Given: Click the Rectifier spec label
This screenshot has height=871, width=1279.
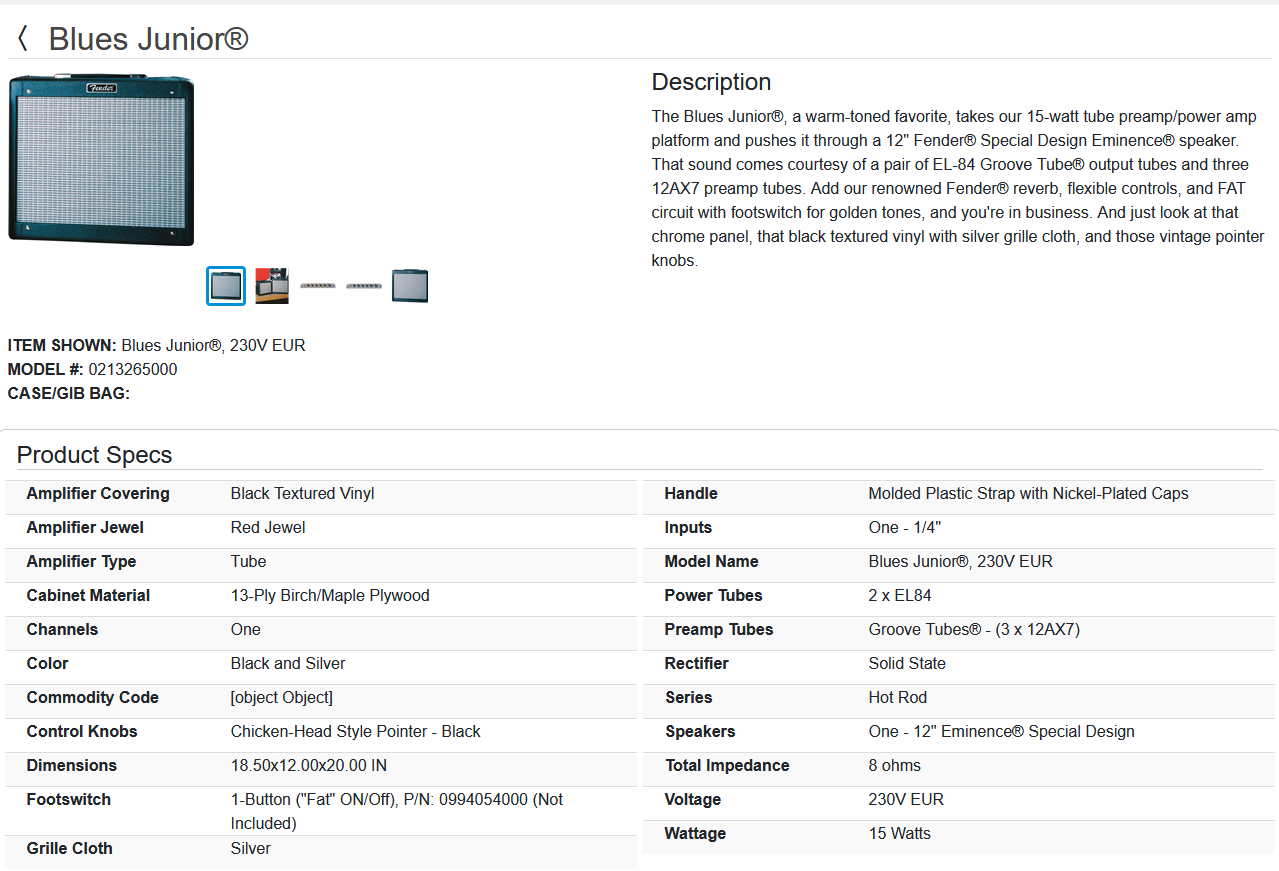Looking at the screenshot, I should click(x=697, y=663).
